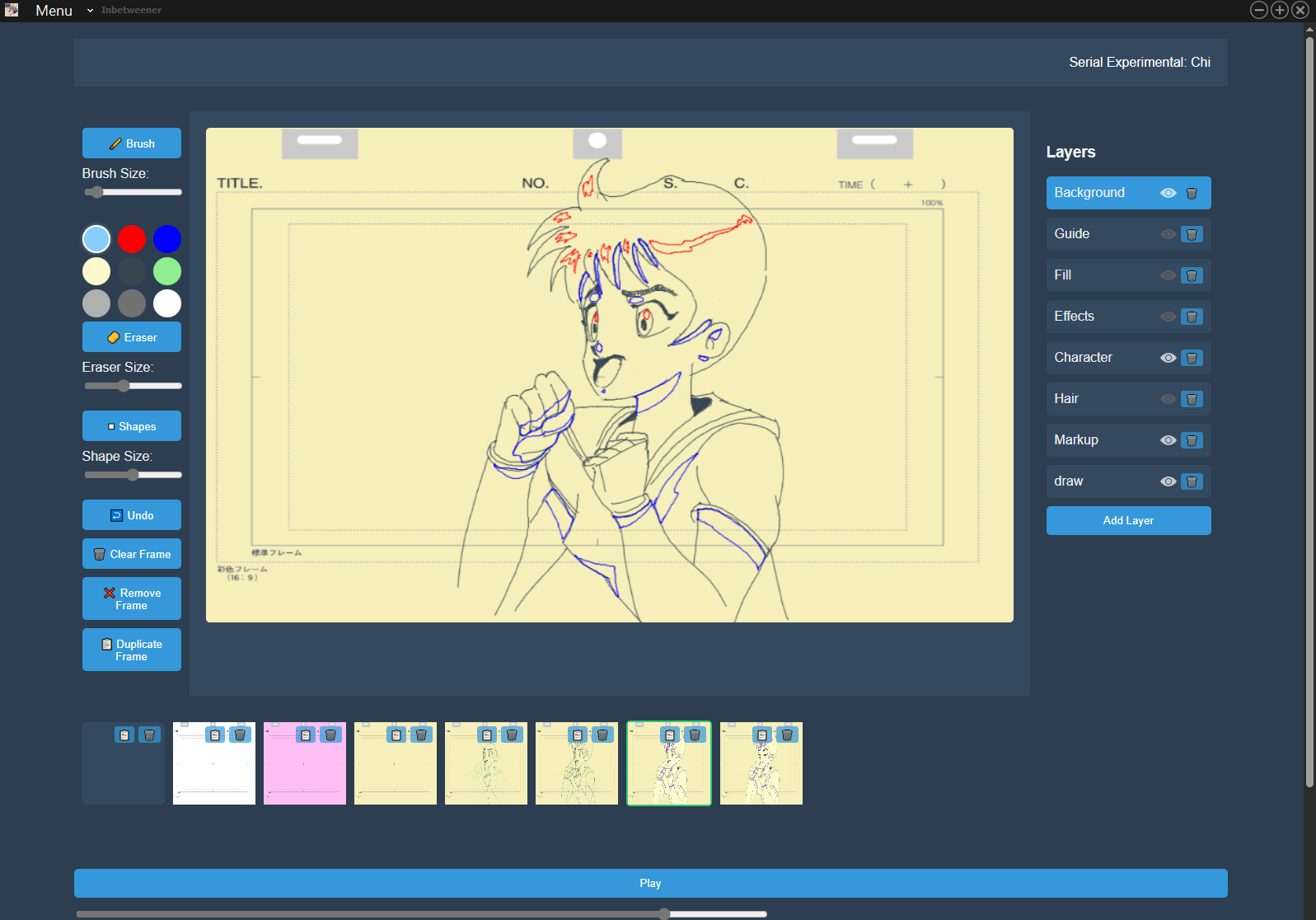
Task: Select the Character layer
Action: coord(1128,358)
